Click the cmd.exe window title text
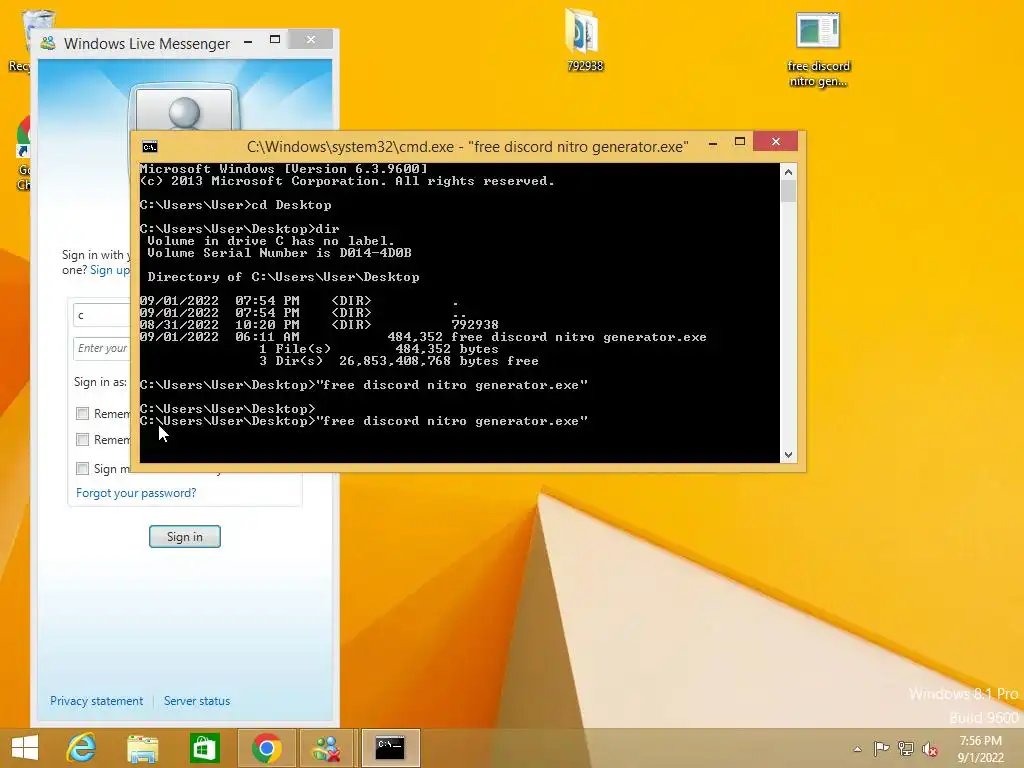Image resolution: width=1024 pixels, height=768 pixels. point(468,147)
